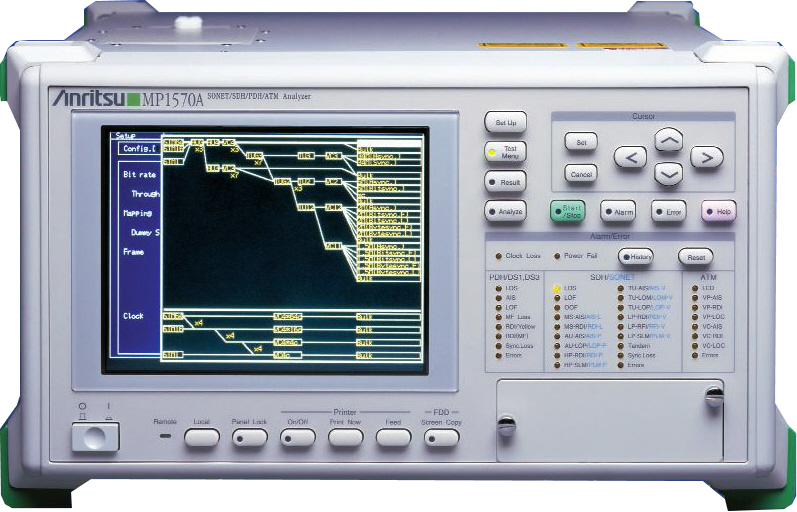This screenshot has height=512, width=797.
Task: Open the Set Up screen
Action: click(x=505, y=122)
